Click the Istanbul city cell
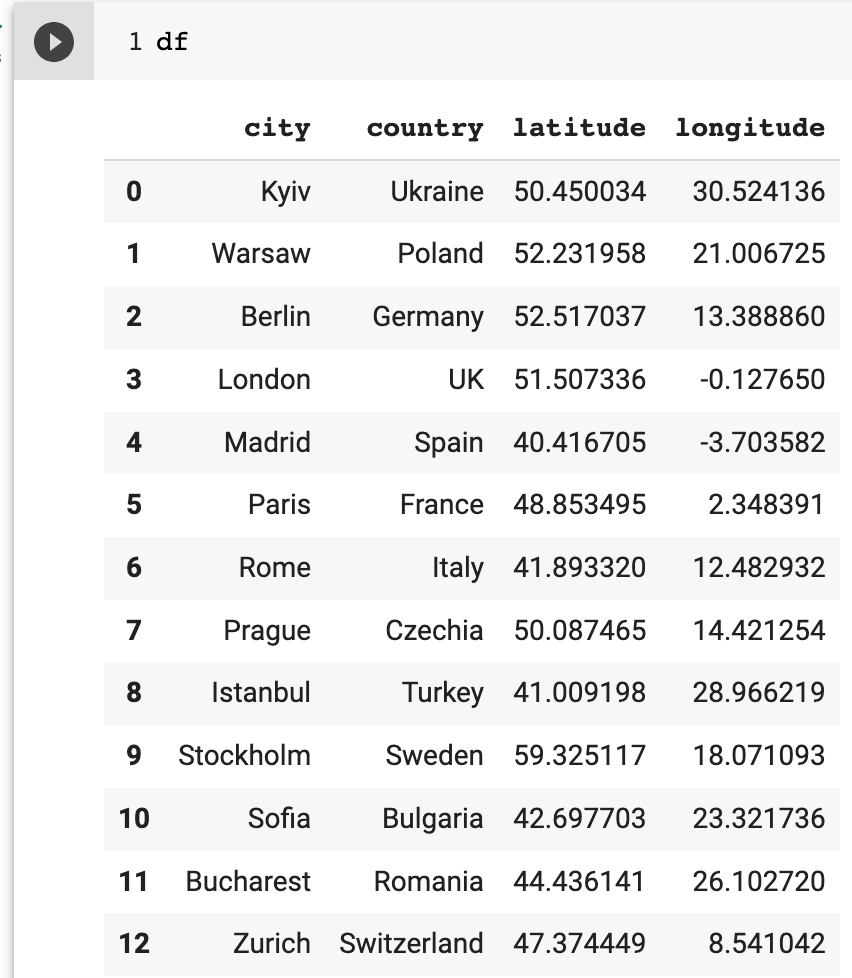852x978 pixels. click(x=261, y=693)
